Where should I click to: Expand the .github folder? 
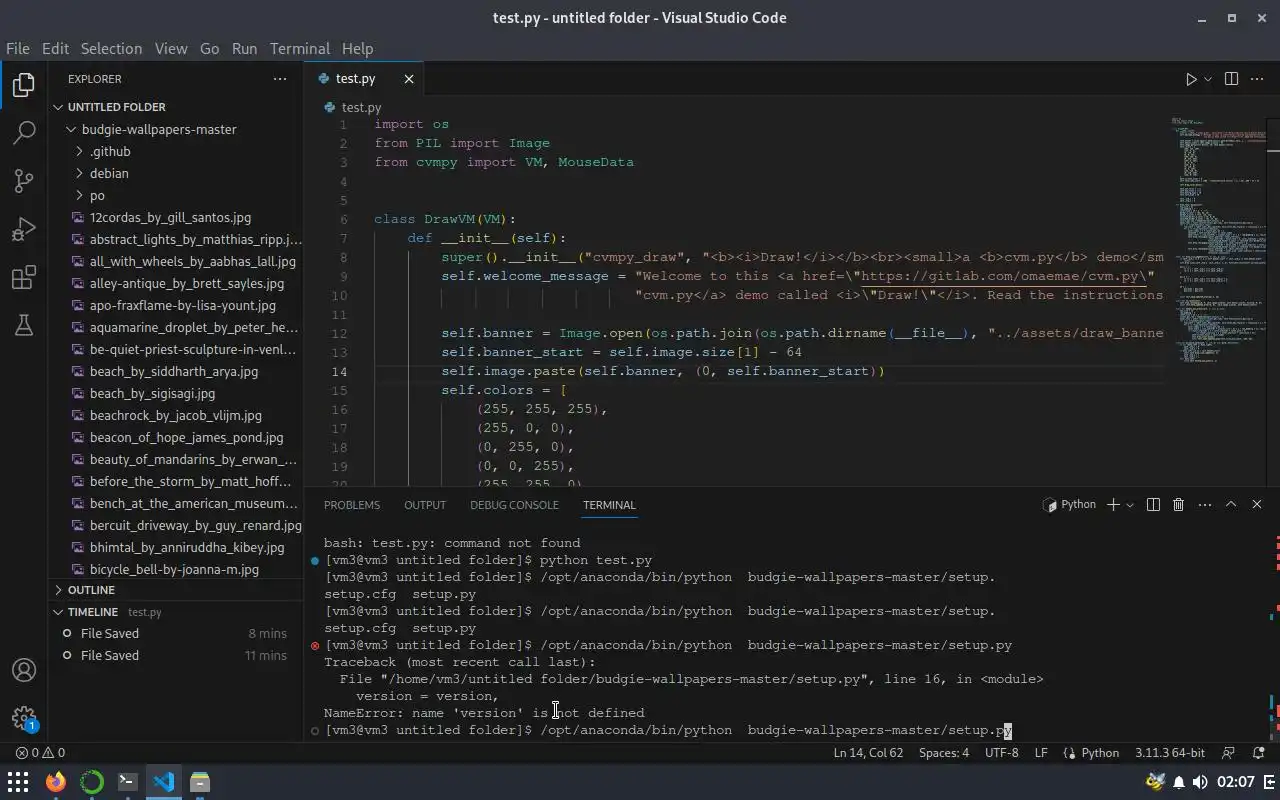tap(176, 151)
